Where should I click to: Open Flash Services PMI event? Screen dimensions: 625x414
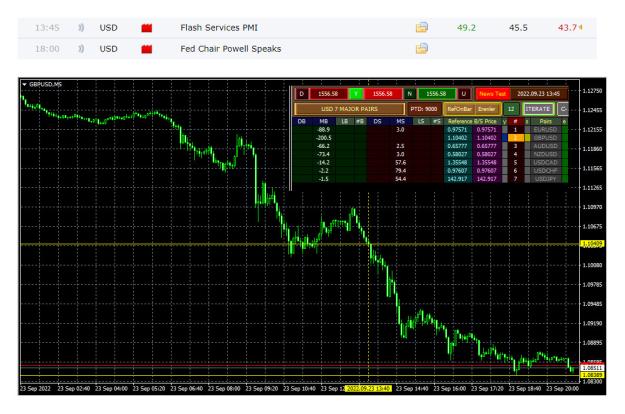(x=219, y=27)
